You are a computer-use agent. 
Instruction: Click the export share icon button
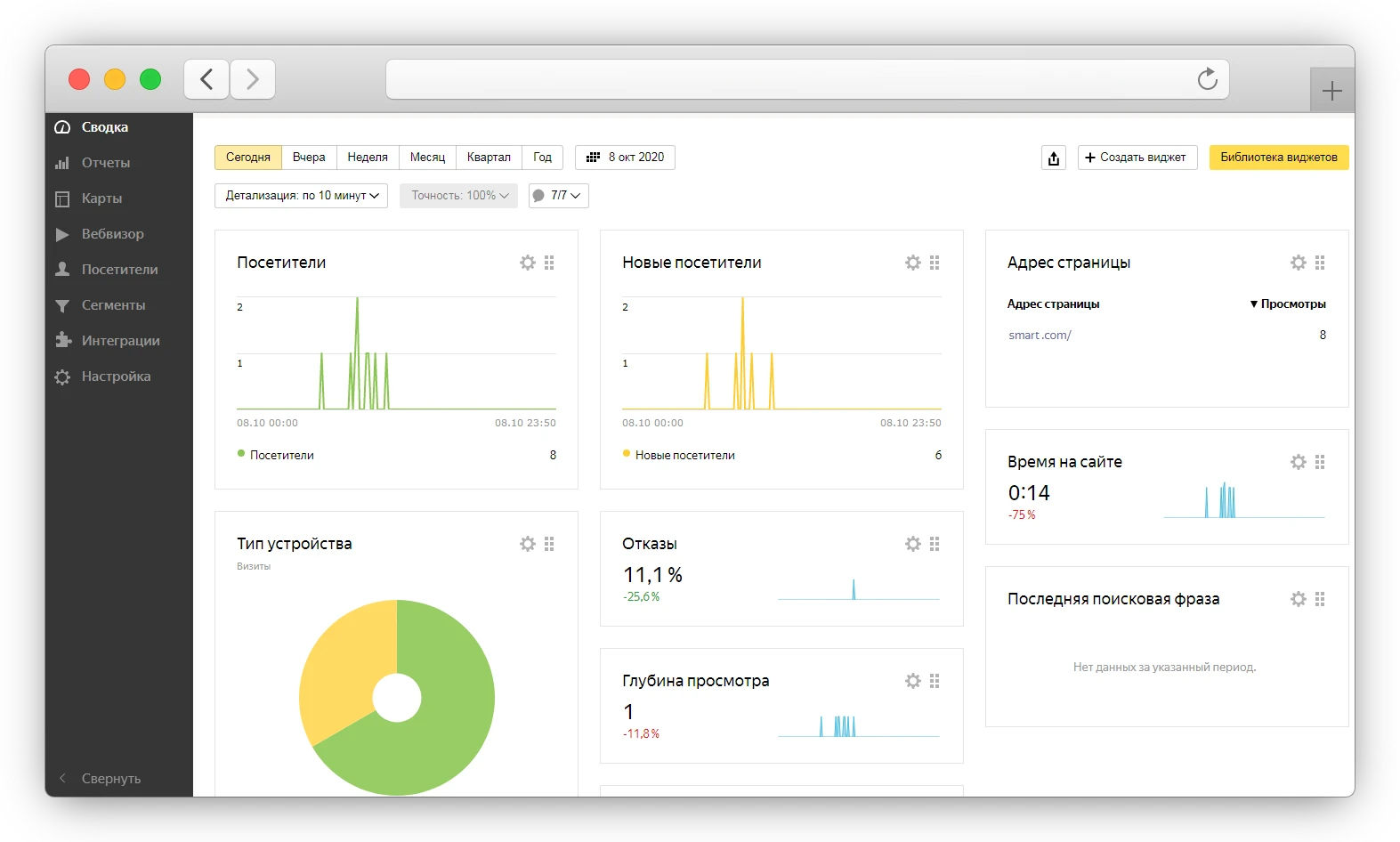[1054, 158]
